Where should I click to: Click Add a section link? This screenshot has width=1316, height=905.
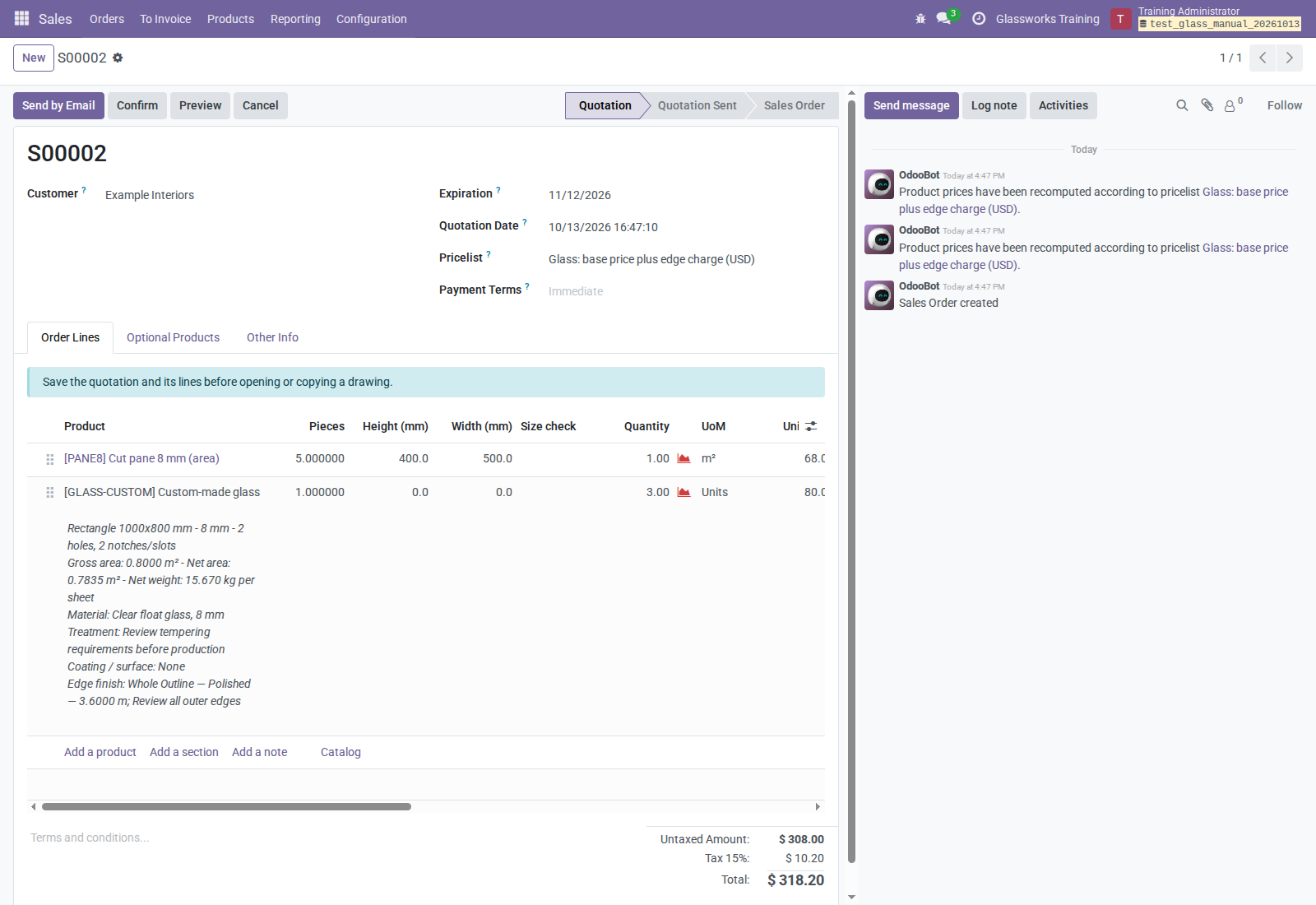pyautogui.click(x=184, y=752)
